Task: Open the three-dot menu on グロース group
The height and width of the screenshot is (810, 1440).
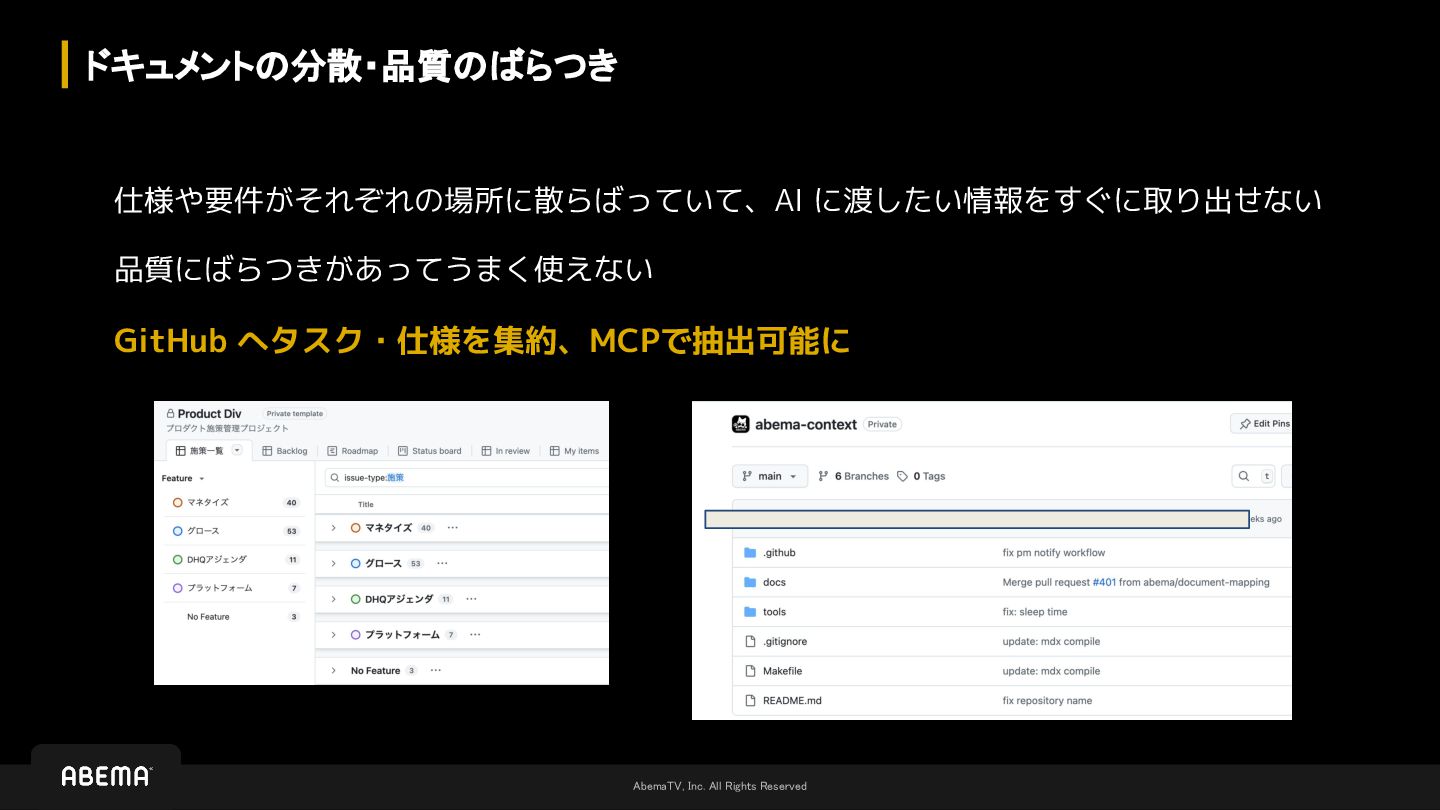Action: point(441,563)
